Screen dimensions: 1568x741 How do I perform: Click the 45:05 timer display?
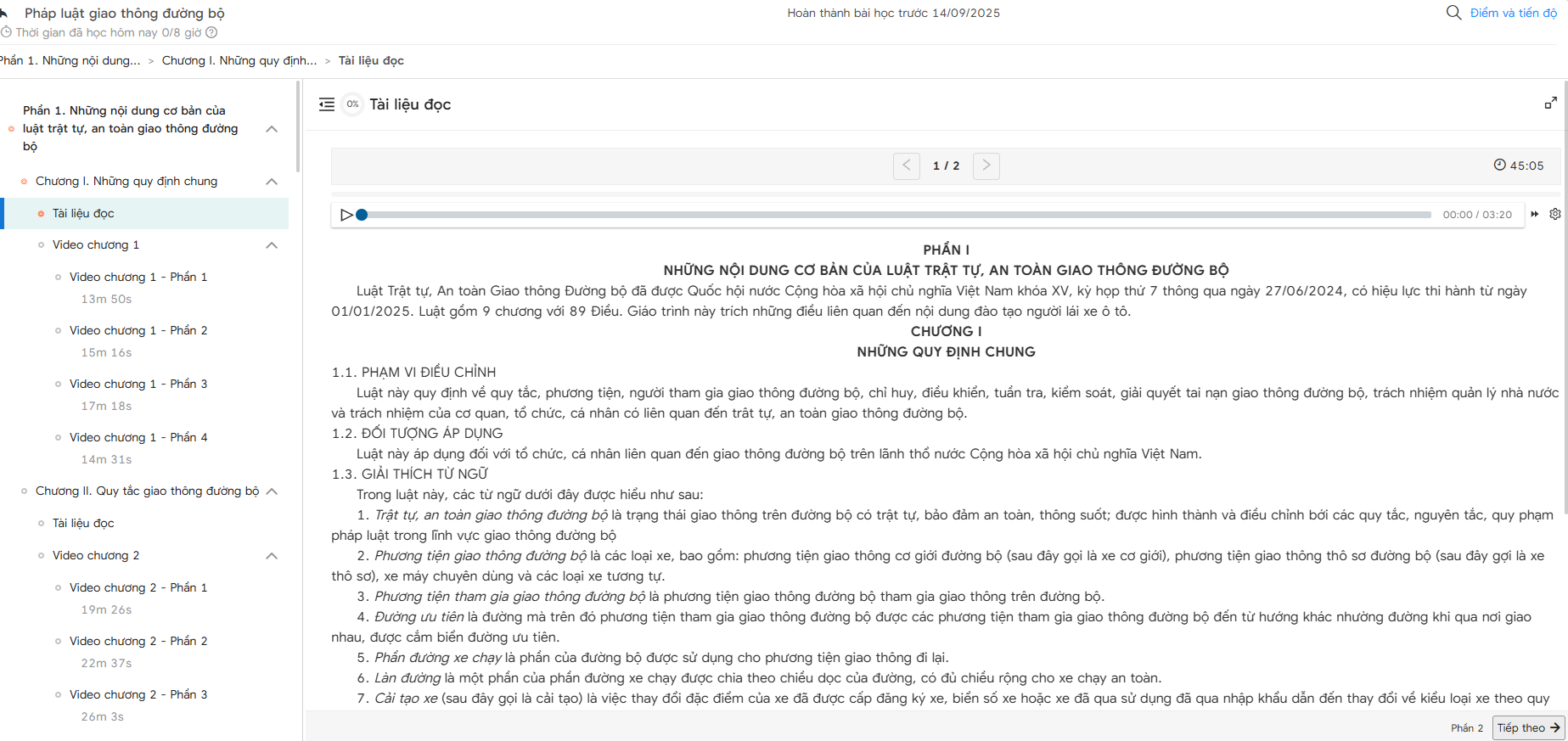point(1519,166)
